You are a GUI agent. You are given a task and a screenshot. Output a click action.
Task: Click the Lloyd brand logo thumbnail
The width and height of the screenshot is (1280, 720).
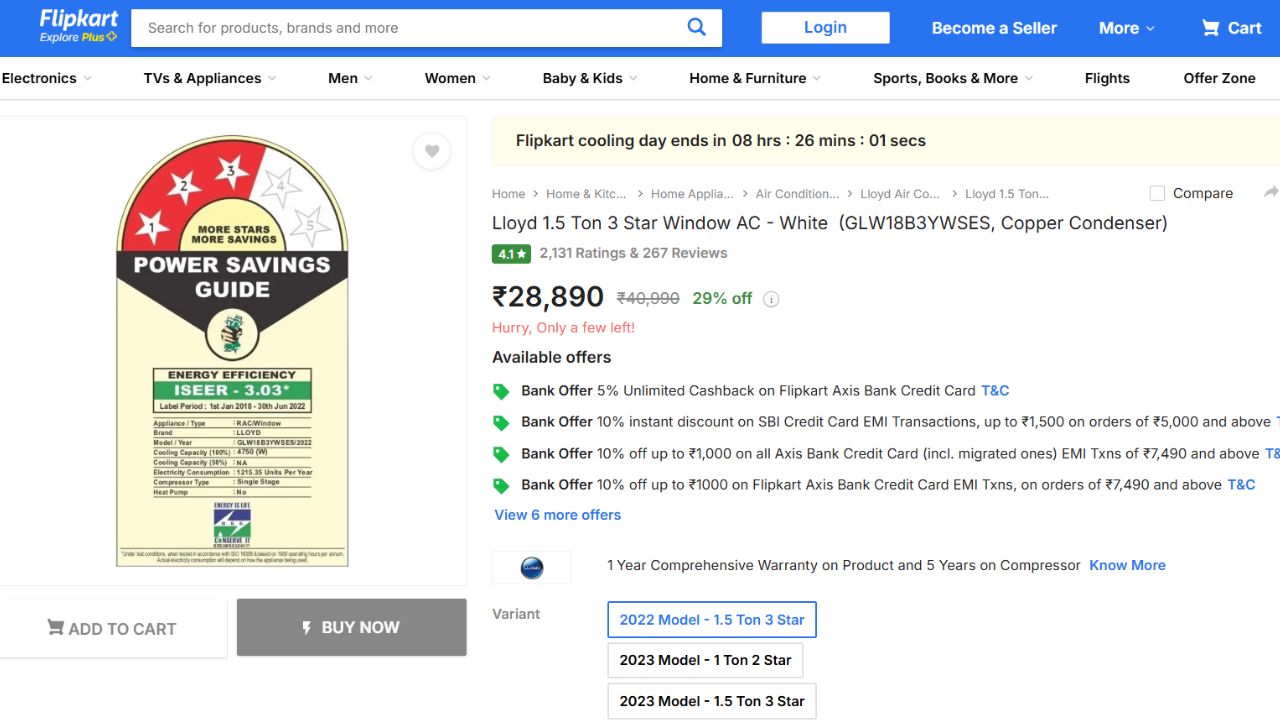532,568
